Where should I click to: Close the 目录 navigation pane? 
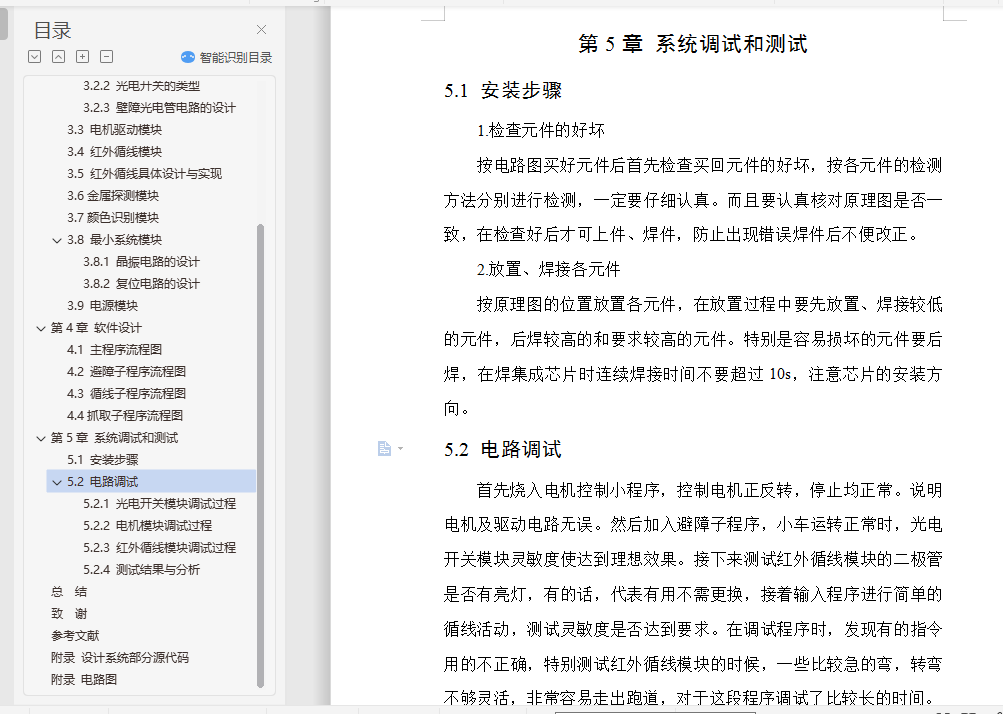pos(261,29)
